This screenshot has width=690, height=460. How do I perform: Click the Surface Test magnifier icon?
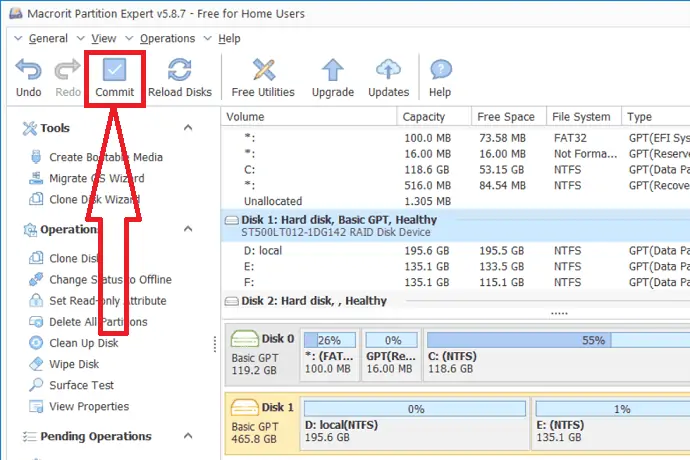click(x=36, y=385)
